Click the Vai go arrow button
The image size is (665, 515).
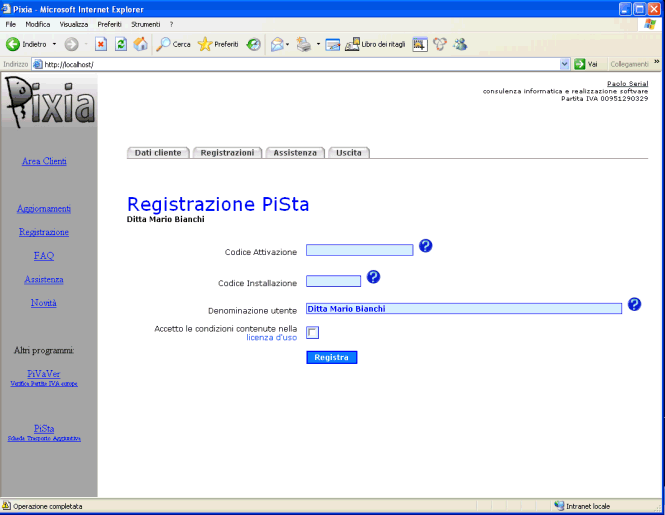(x=586, y=64)
